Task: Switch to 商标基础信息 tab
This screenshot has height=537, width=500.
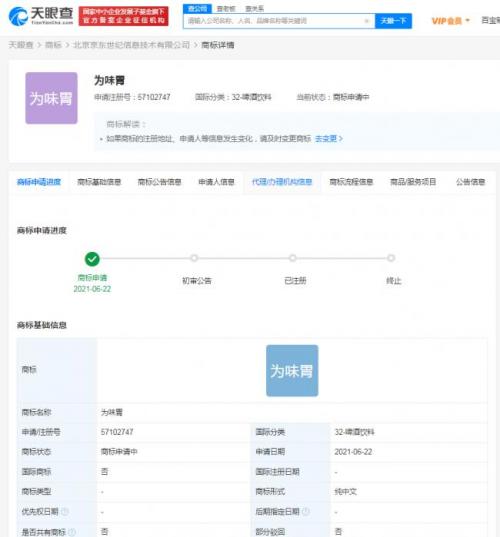Action: click(99, 182)
